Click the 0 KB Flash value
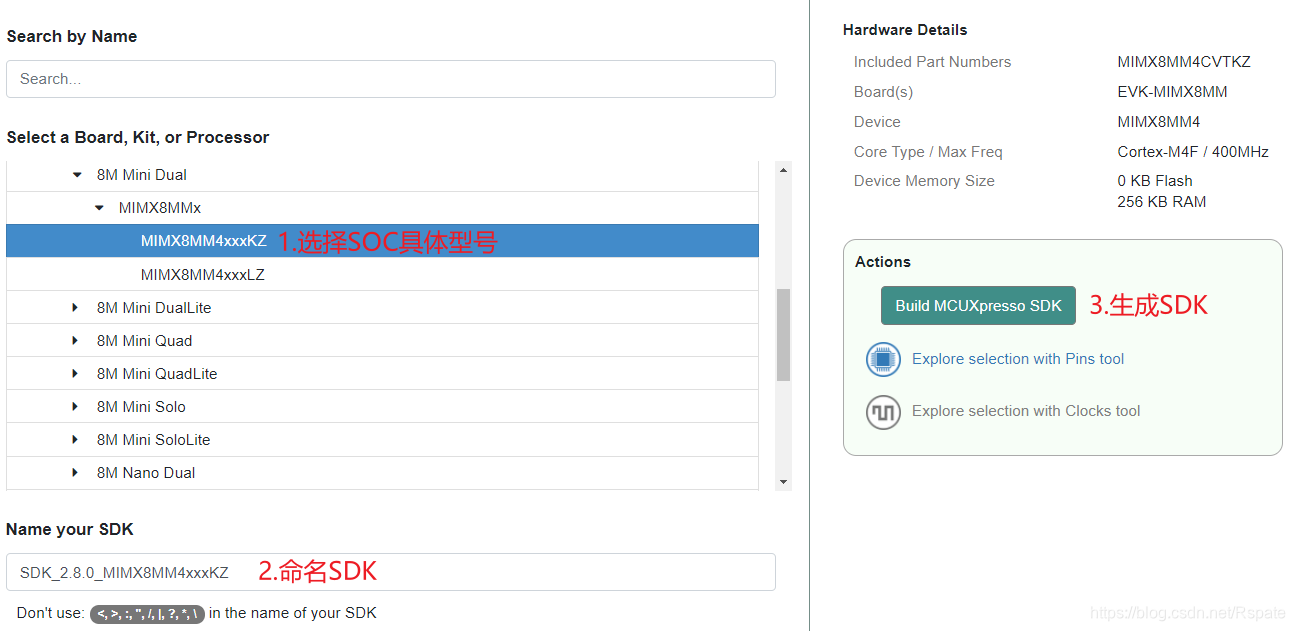This screenshot has height=631, width=1295. 1155,181
